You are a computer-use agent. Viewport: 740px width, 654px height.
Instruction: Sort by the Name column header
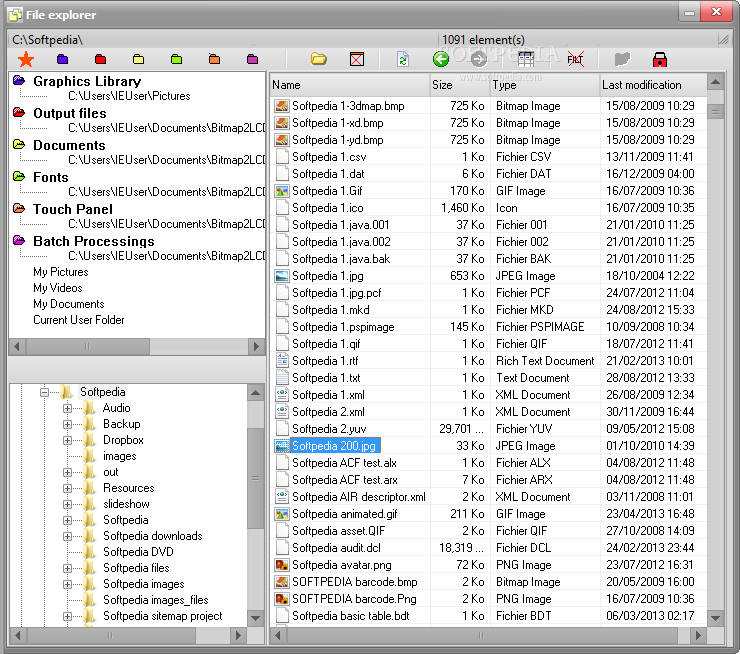coord(349,85)
